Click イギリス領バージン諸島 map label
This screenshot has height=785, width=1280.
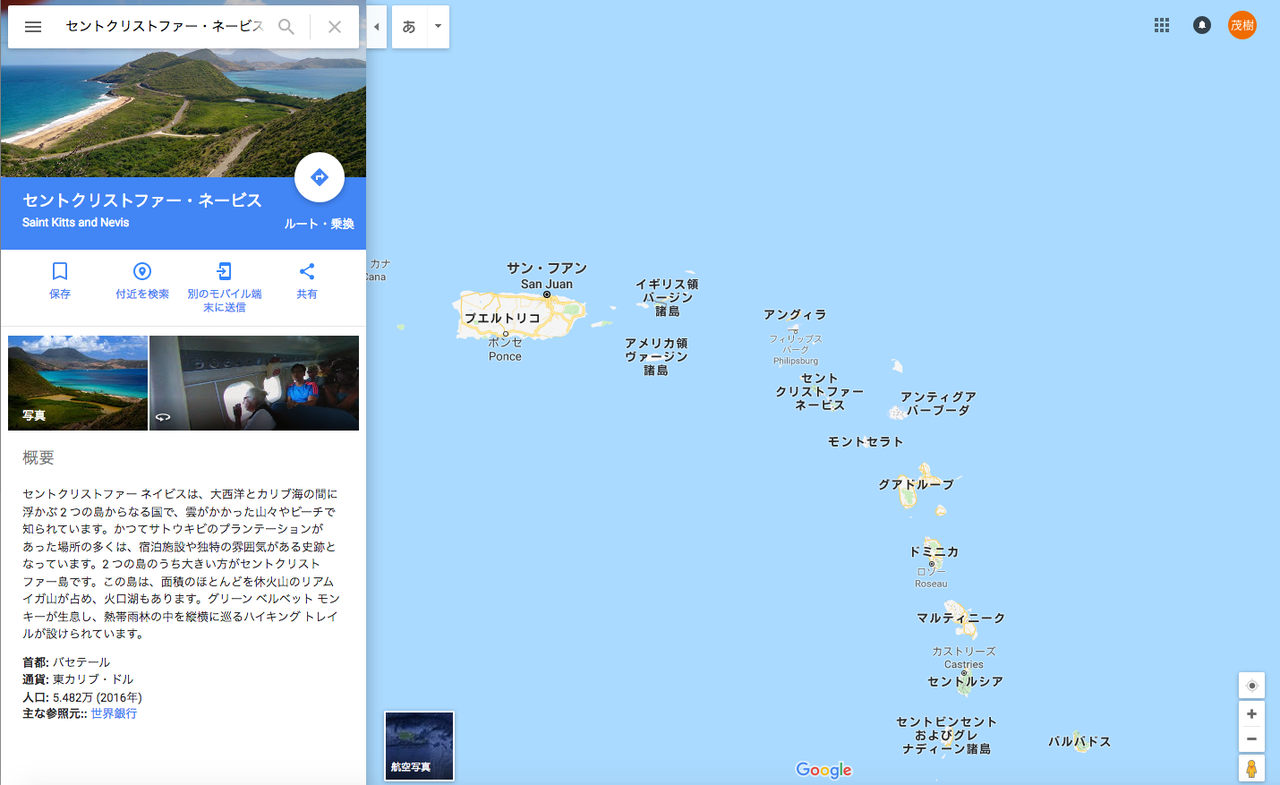coord(667,298)
